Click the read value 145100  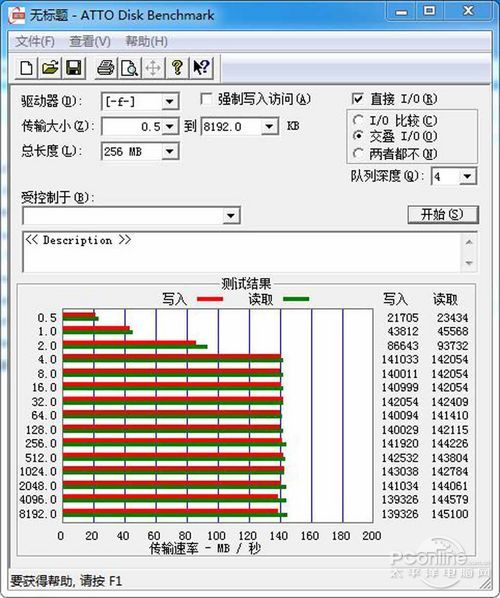(450, 514)
